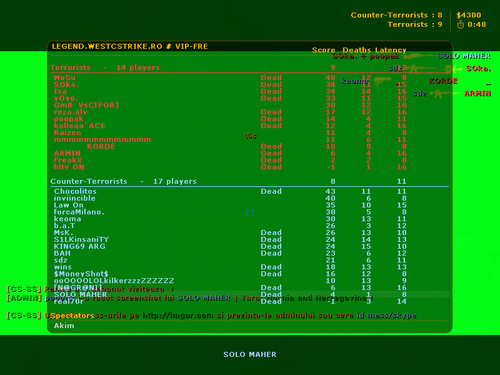Click the Raizen player name
Image resolution: width=500 pixels, height=375 pixels.
tap(67, 133)
